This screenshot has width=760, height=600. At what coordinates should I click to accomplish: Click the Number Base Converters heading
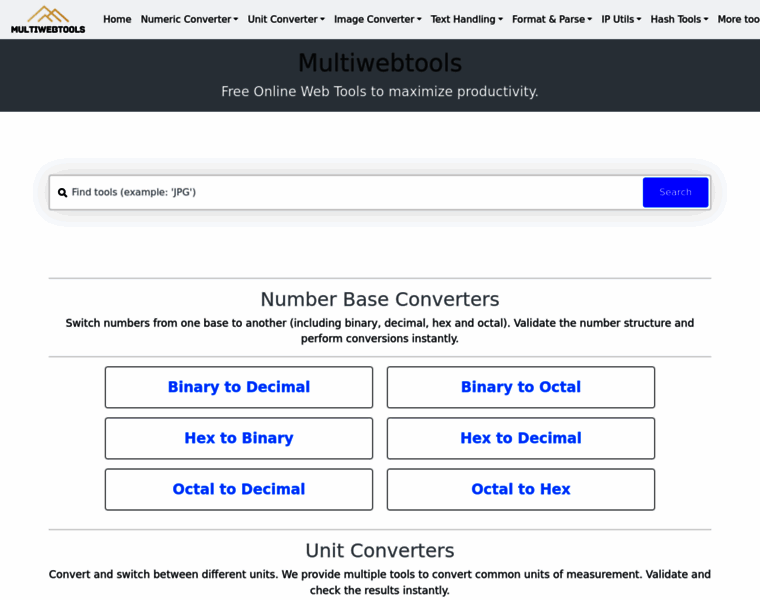click(380, 300)
